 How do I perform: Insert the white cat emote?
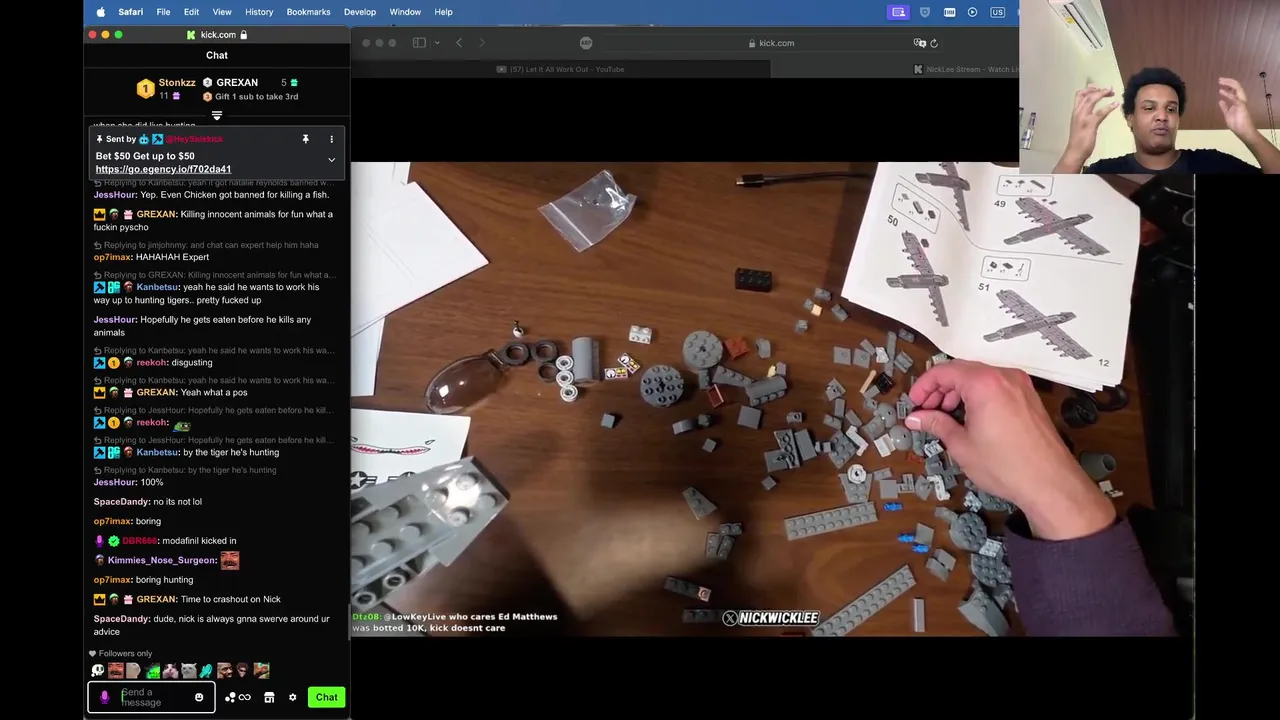click(x=188, y=671)
